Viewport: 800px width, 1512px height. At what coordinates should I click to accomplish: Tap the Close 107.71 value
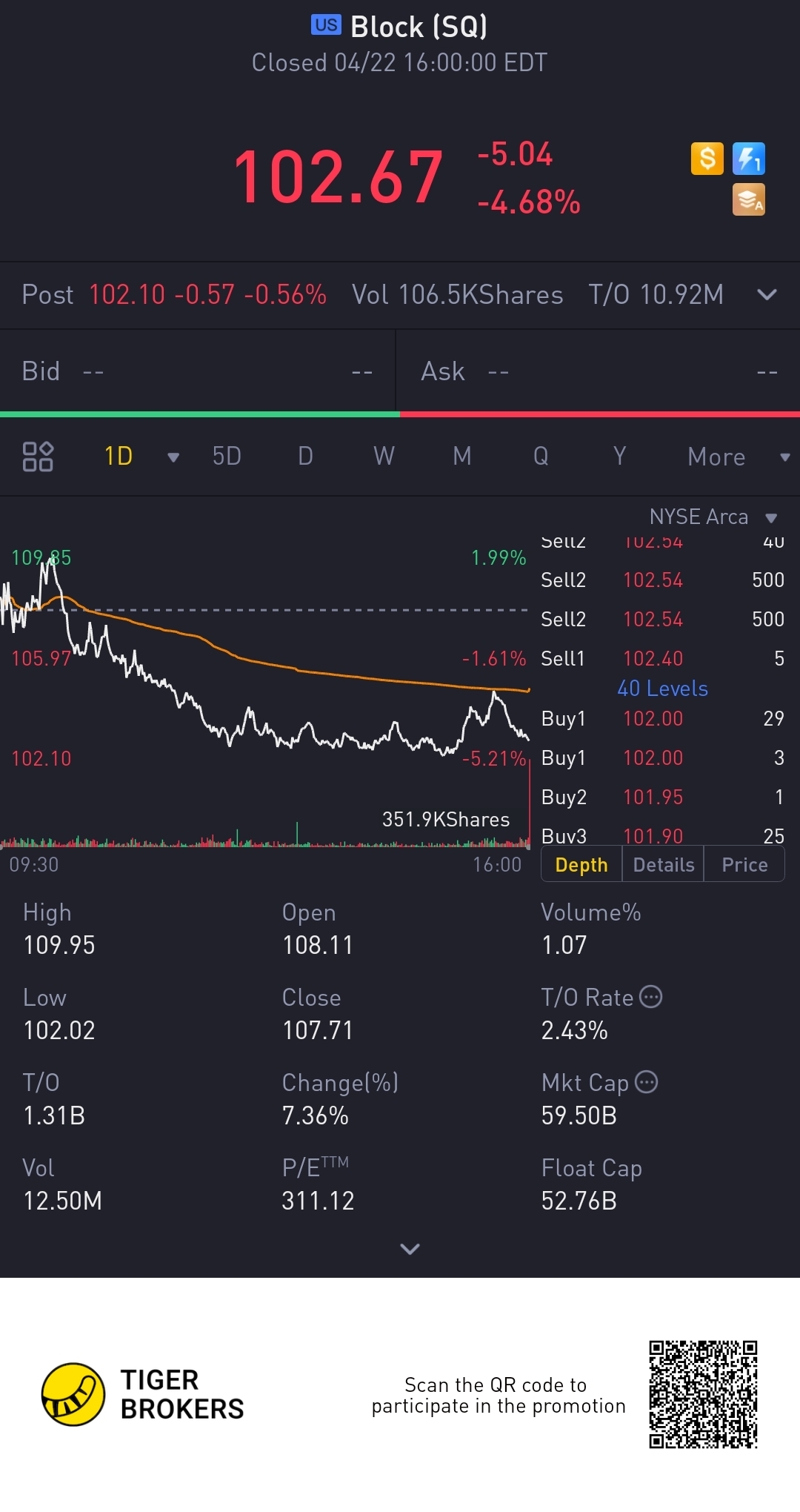point(318,1030)
